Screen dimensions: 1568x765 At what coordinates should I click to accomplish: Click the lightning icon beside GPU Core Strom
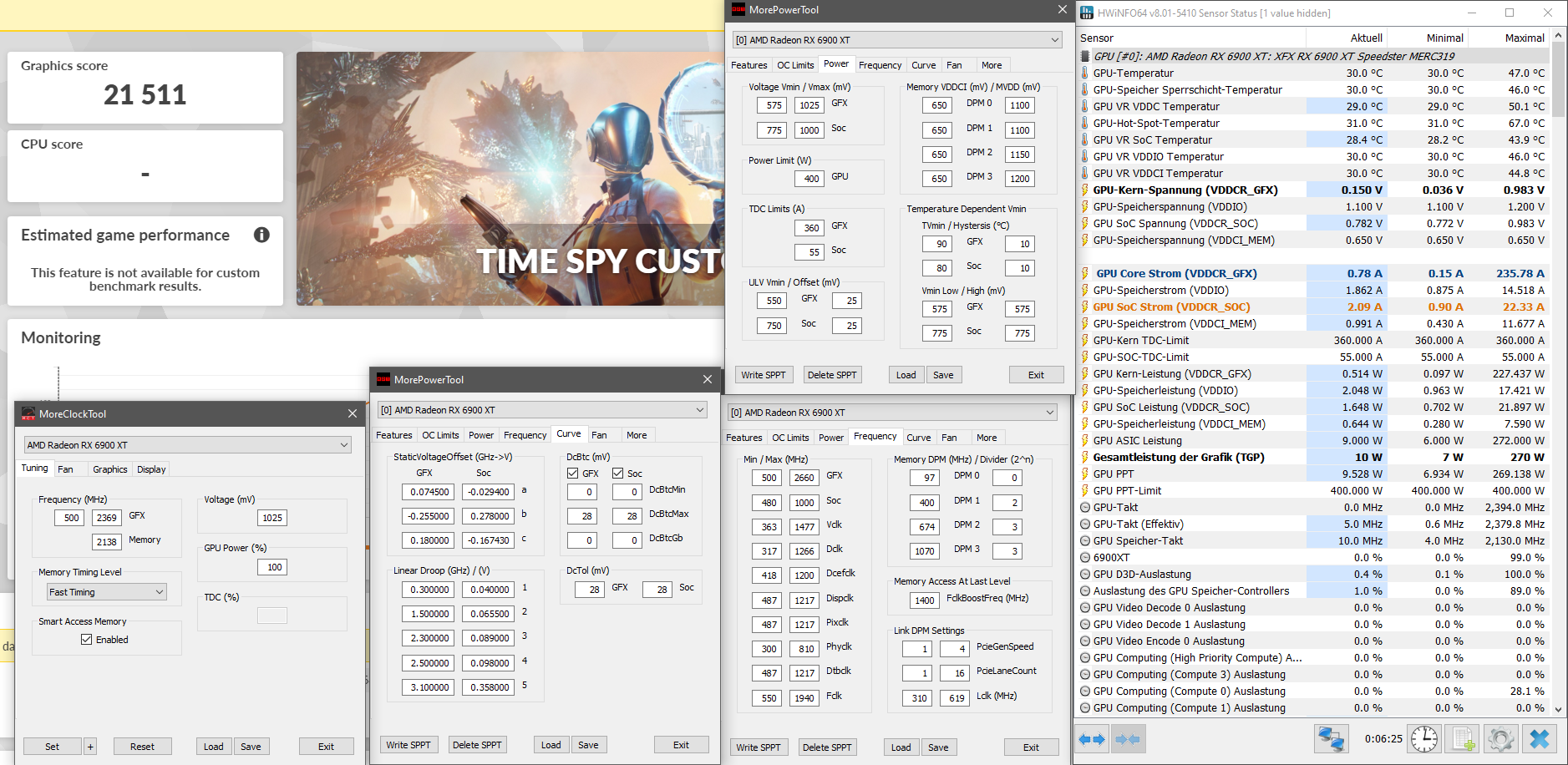tap(1085, 273)
